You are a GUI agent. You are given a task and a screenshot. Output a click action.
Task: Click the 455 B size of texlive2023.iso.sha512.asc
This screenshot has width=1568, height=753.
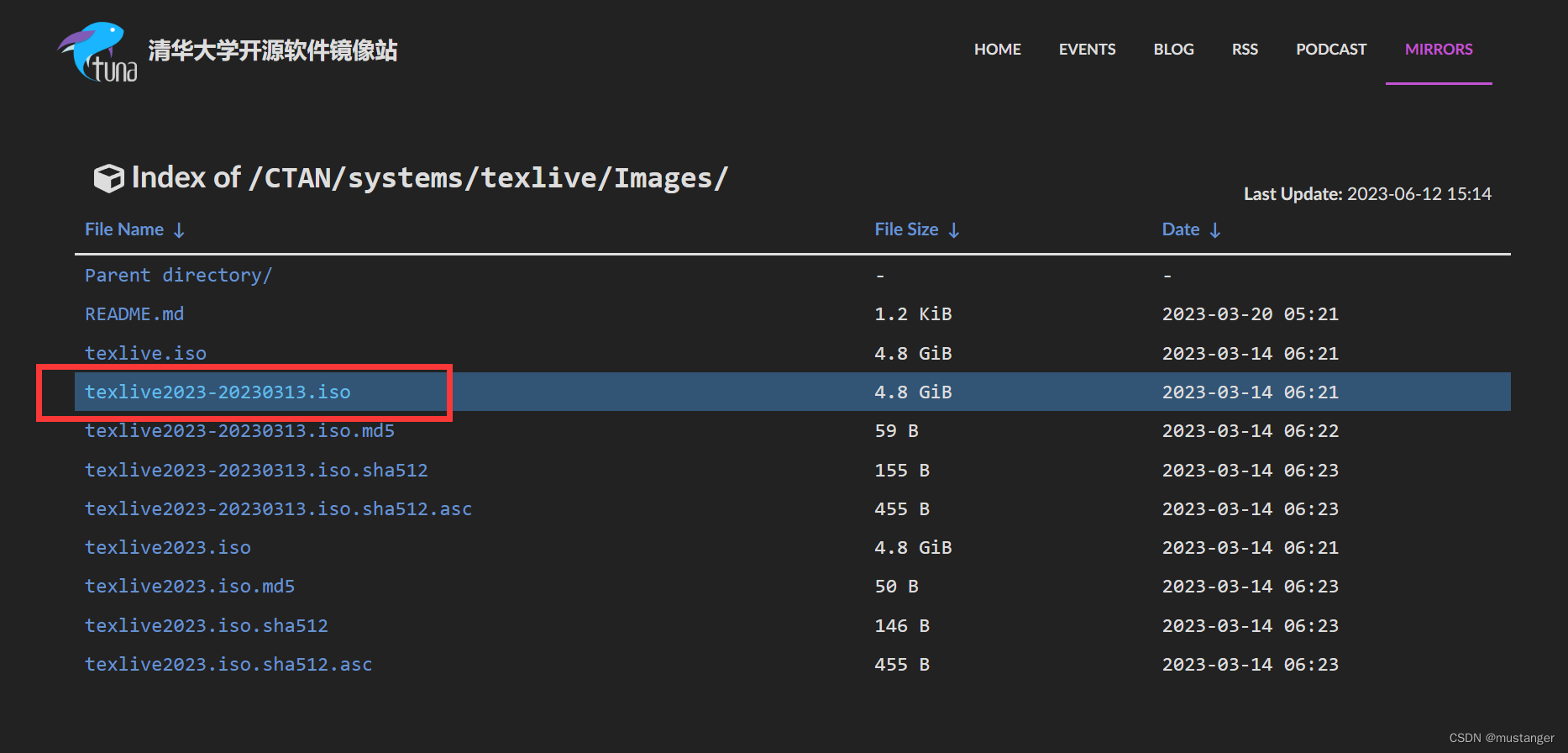click(x=902, y=664)
